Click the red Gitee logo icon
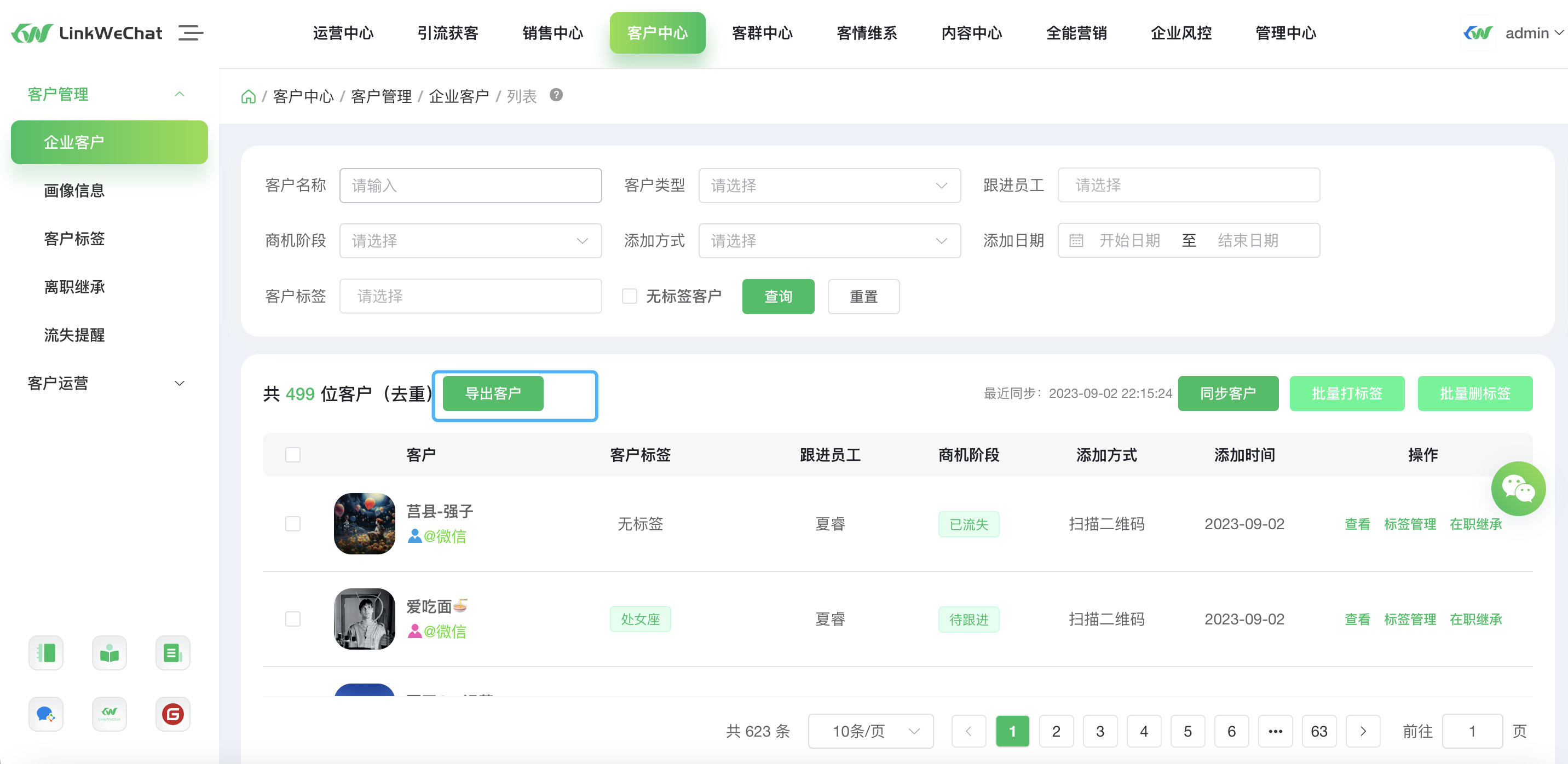This screenshot has height=764, width=1568. [172, 714]
